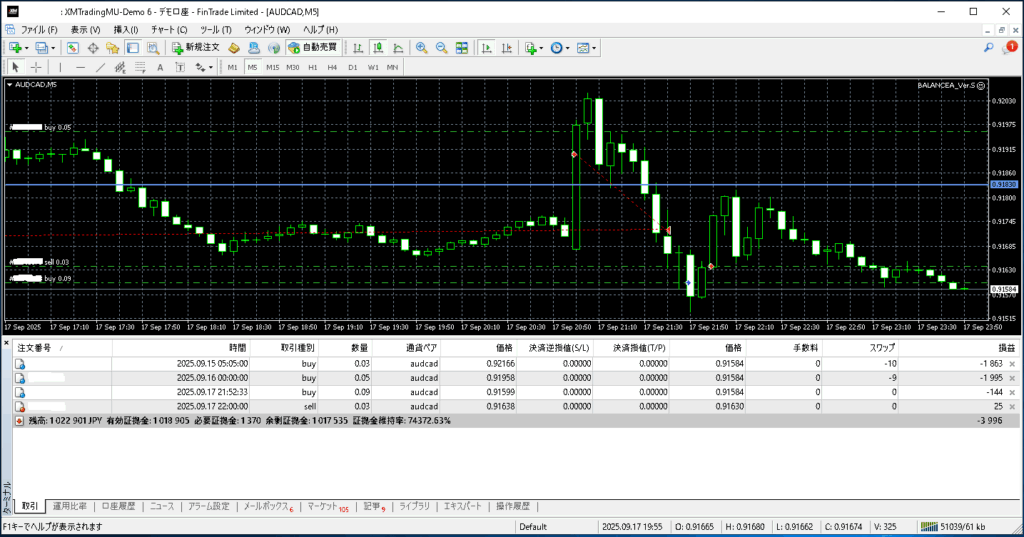Screen dimensions: 1024x537
Task: Select the crosshair tool
Action: (x=36, y=67)
